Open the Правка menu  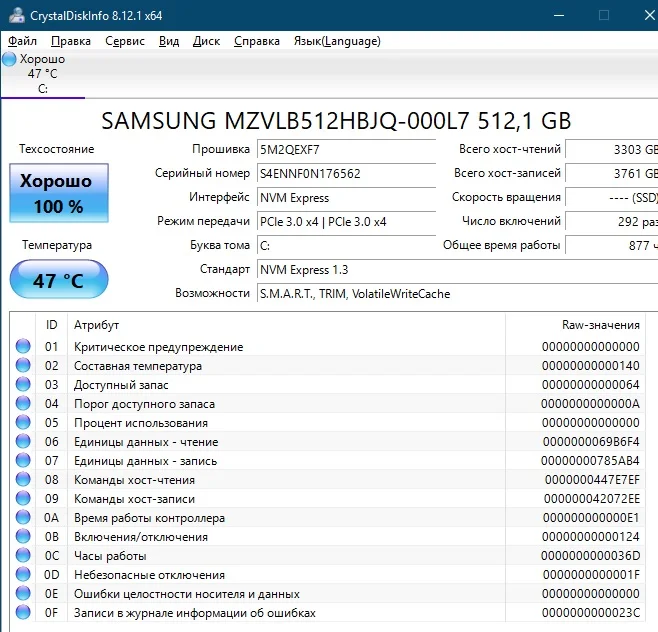click(71, 41)
